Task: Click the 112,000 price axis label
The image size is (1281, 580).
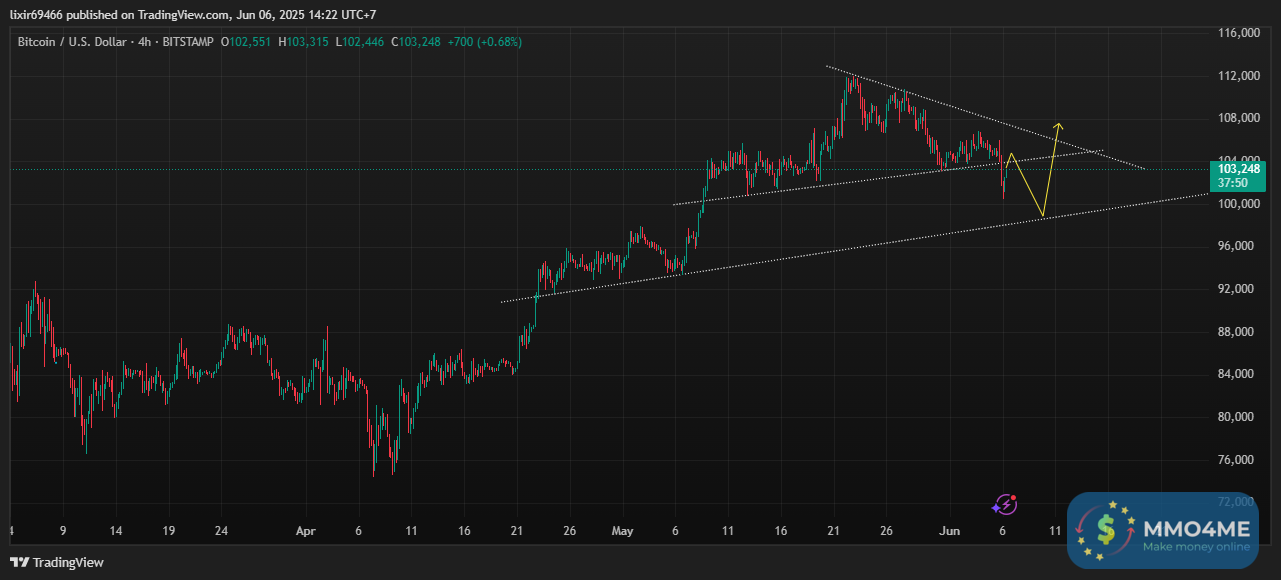Action: pos(1240,76)
